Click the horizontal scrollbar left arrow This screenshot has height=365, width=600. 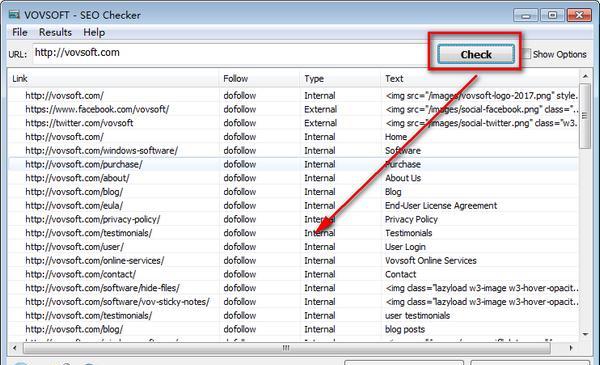pos(15,348)
